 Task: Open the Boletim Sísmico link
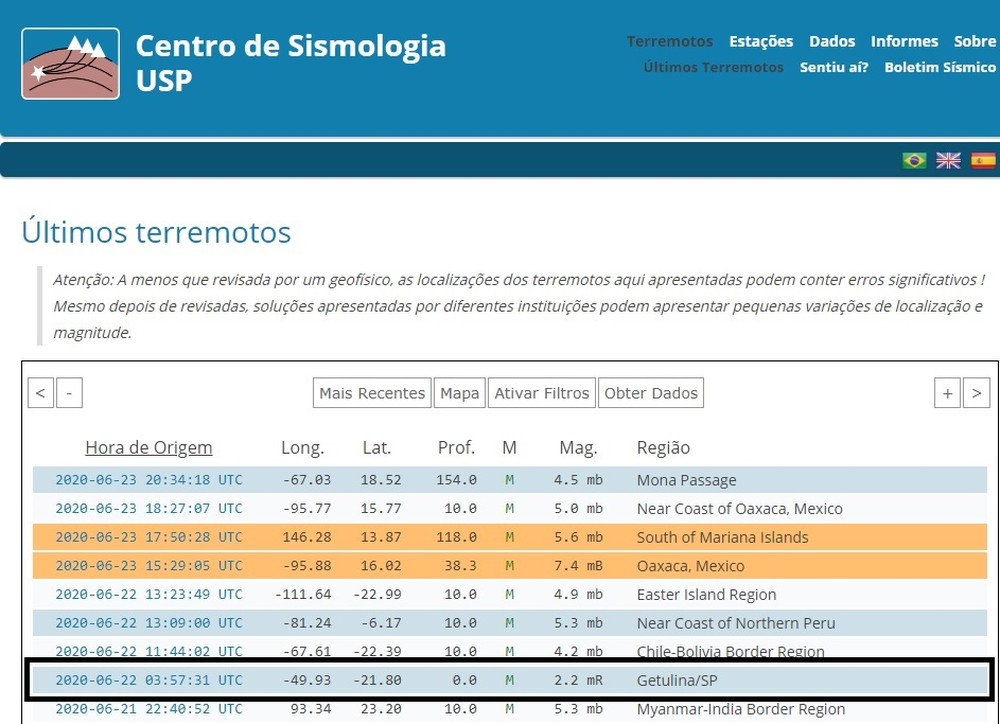click(940, 67)
